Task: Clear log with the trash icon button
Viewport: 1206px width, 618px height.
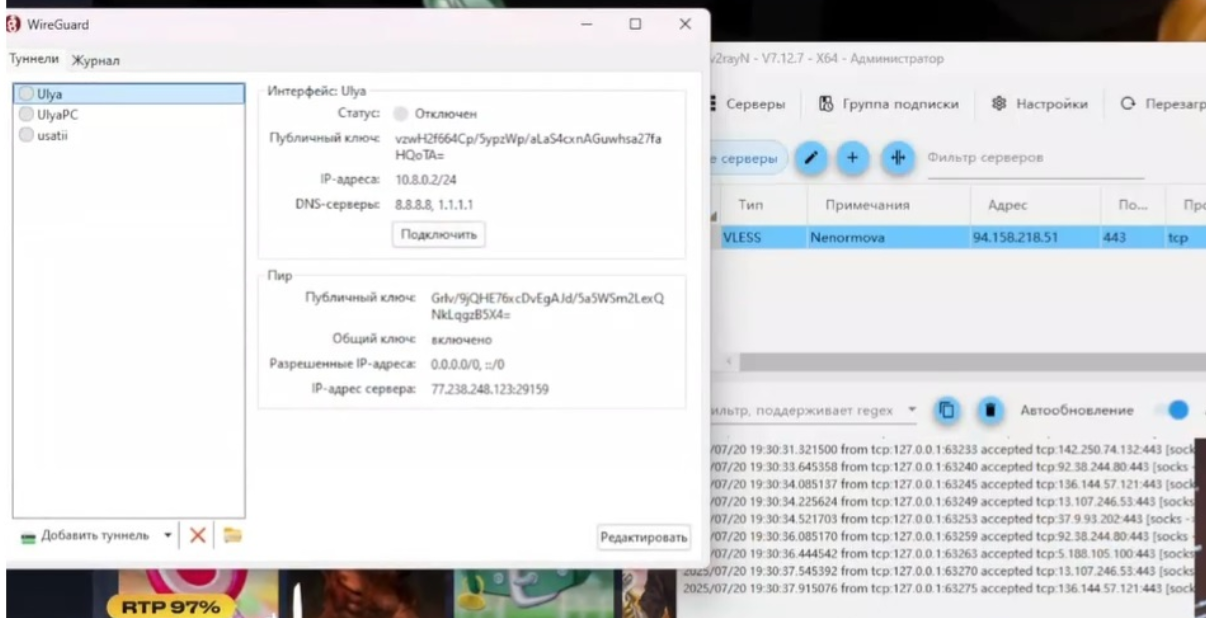Action: (990, 410)
